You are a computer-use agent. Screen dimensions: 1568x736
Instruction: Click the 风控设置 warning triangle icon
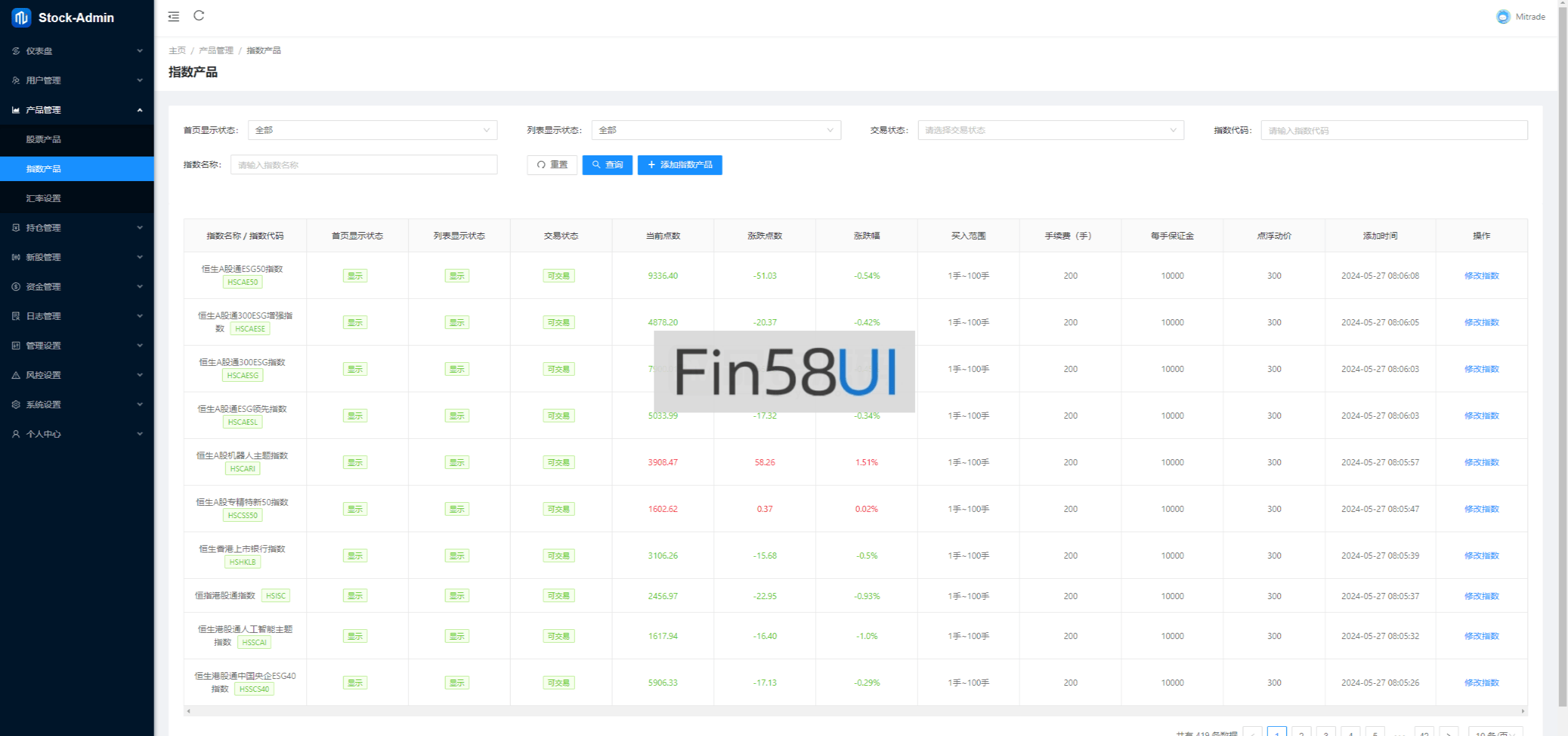[16, 375]
